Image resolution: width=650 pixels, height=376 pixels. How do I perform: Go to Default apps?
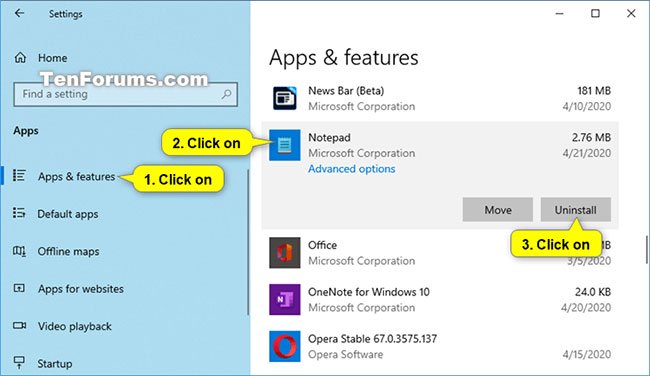[68, 214]
